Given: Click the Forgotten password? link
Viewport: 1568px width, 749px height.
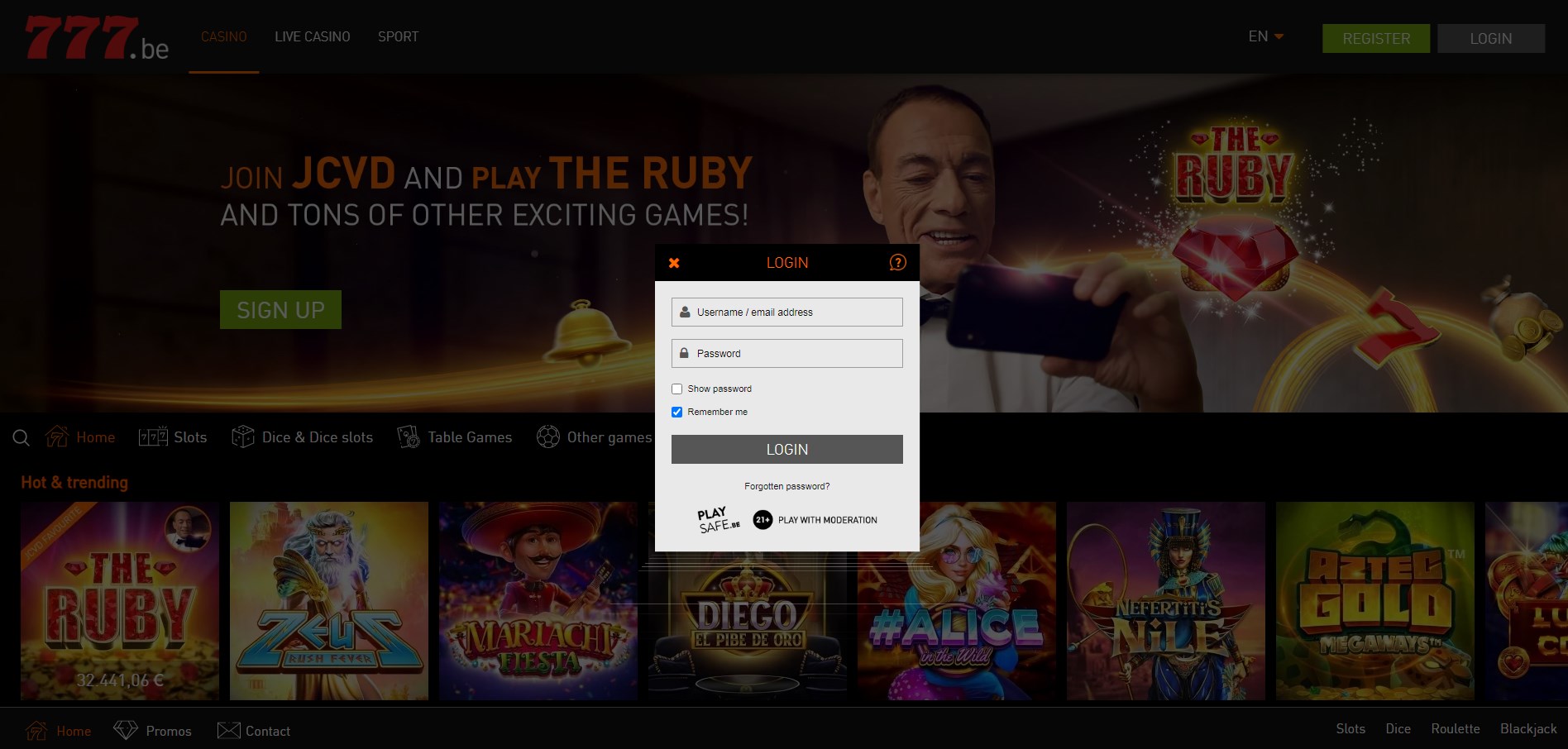Looking at the screenshot, I should click(787, 486).
